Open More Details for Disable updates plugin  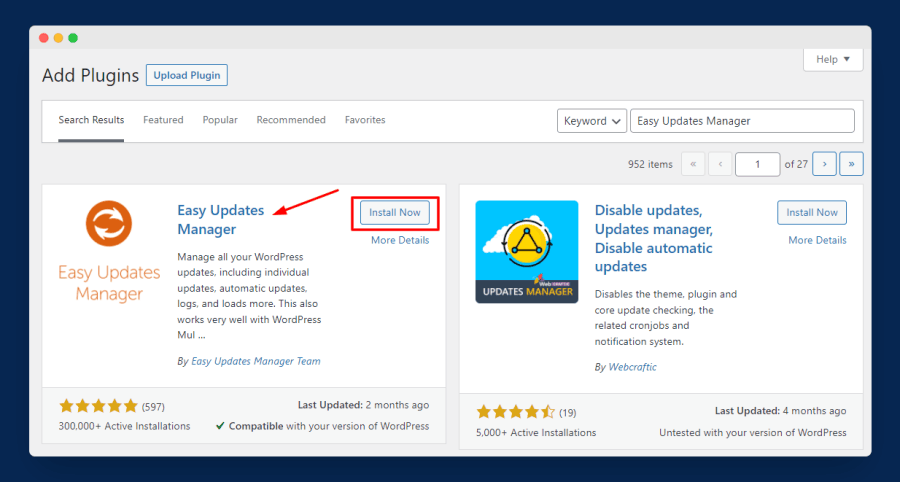[817, 240]
